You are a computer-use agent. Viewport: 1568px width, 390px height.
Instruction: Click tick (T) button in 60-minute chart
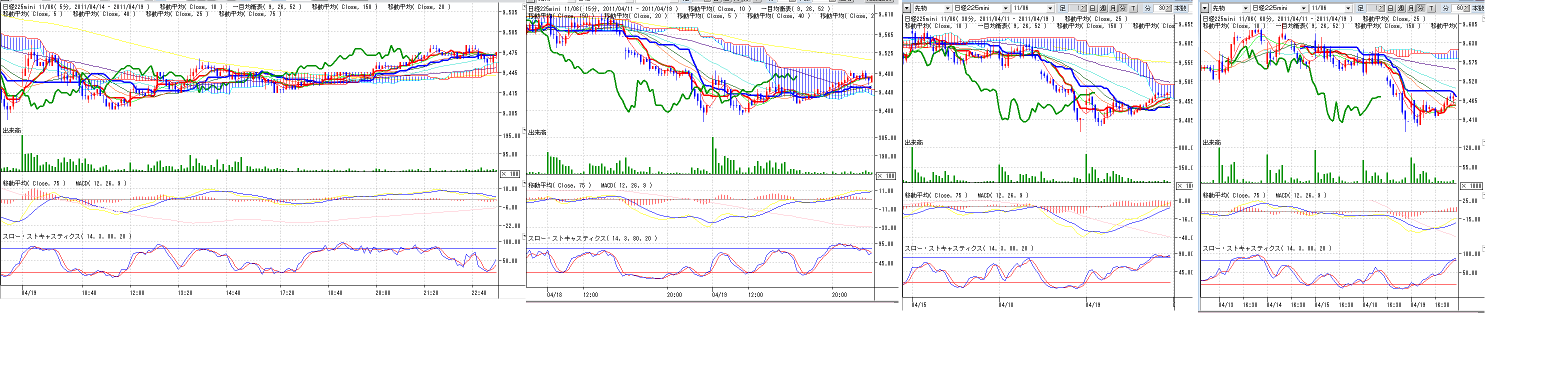point(1431,8)
